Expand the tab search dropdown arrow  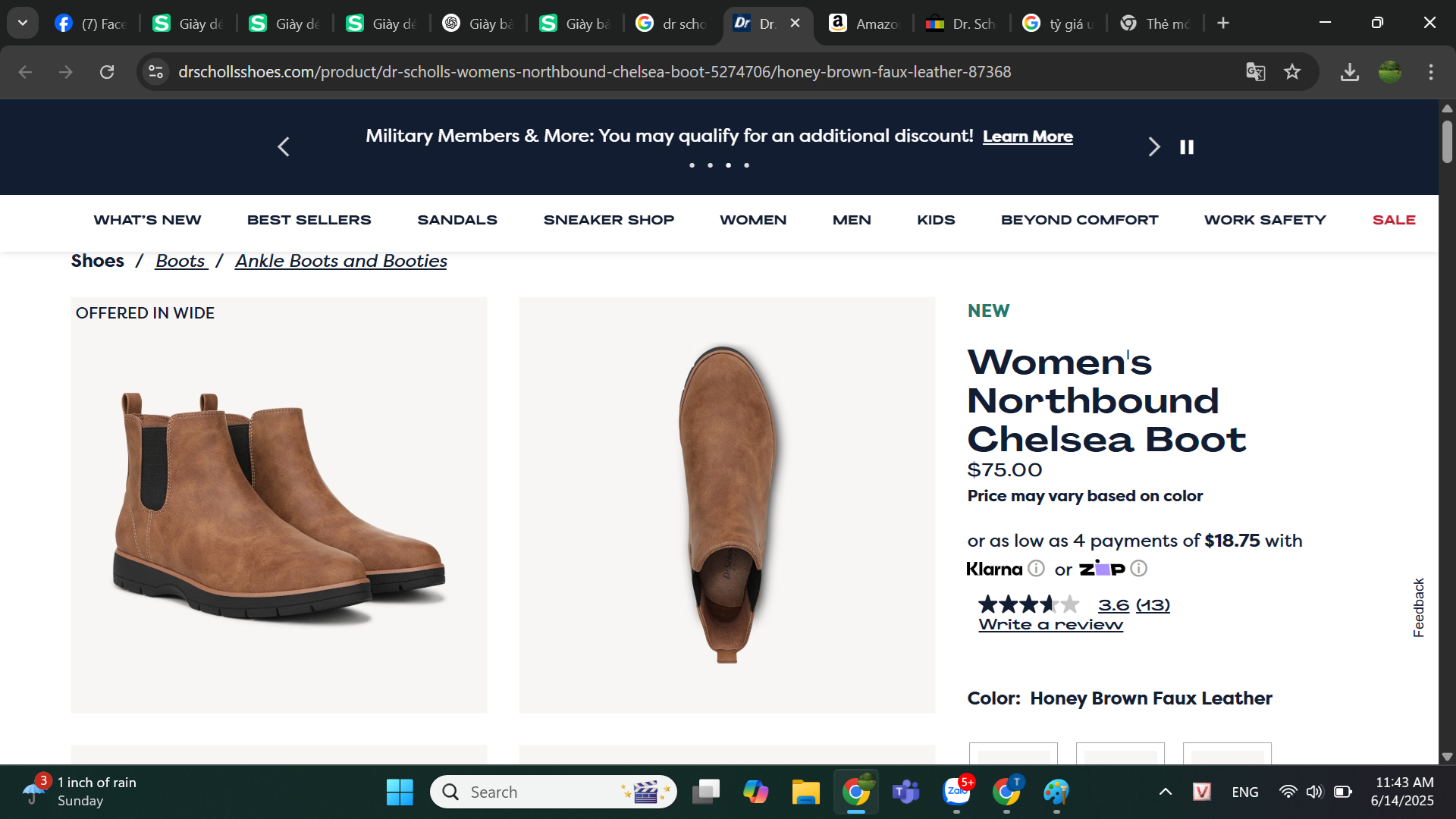tap(23, 23)
